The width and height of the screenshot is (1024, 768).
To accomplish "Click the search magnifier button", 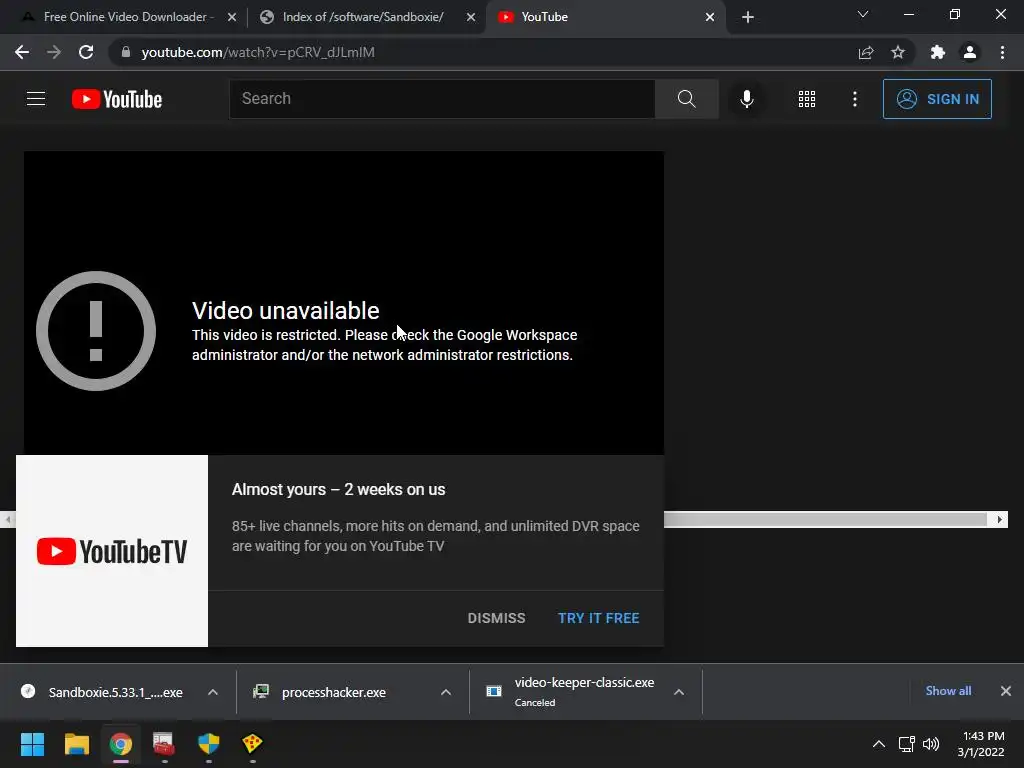I will (686, 99).
